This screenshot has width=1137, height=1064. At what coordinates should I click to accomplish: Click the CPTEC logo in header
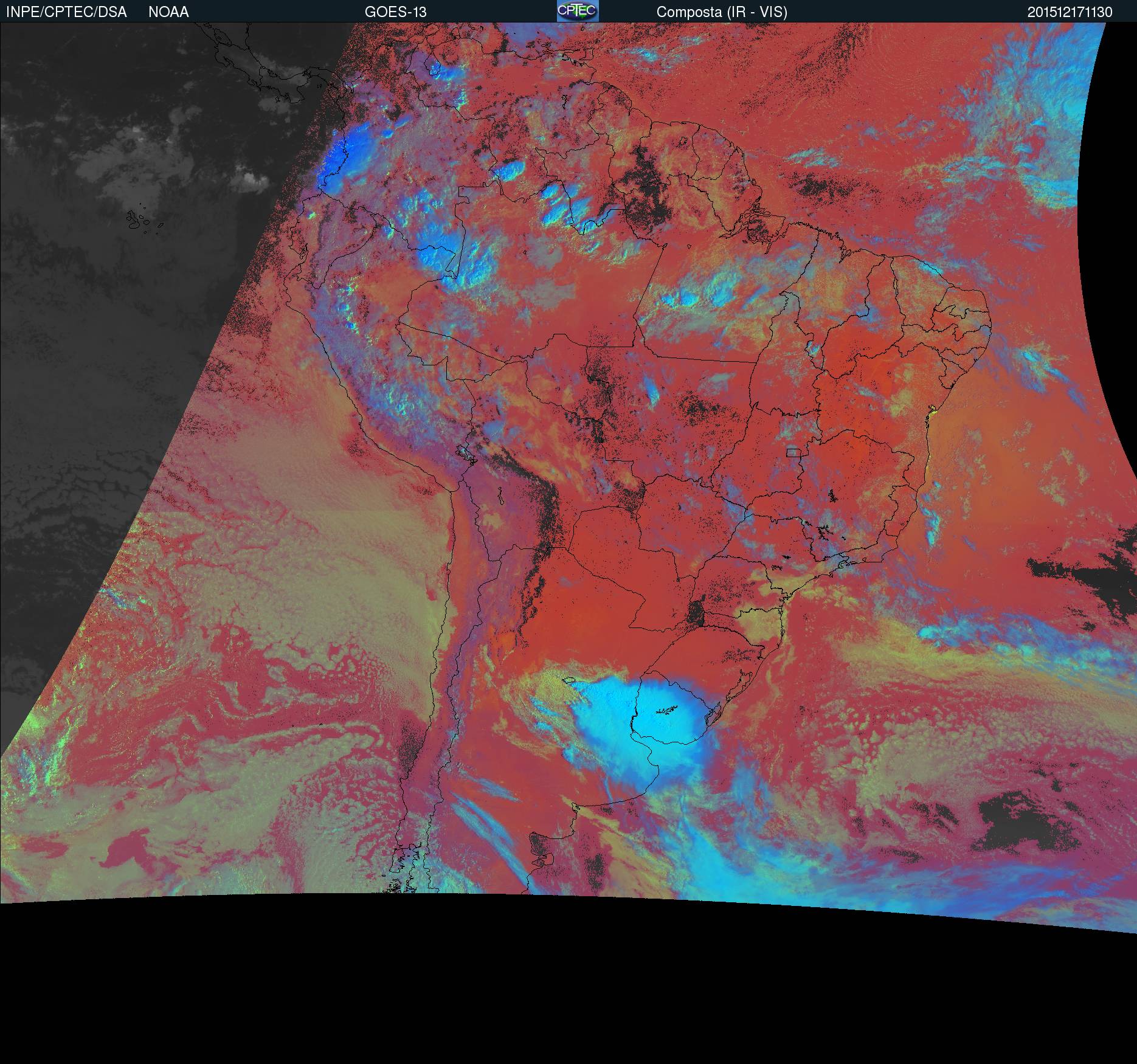(578, 11)
